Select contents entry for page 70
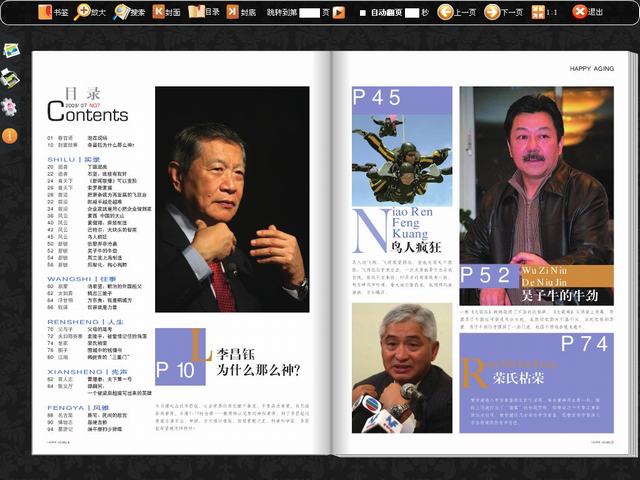Screen dimensions: 640x480 tap(80, 329)
